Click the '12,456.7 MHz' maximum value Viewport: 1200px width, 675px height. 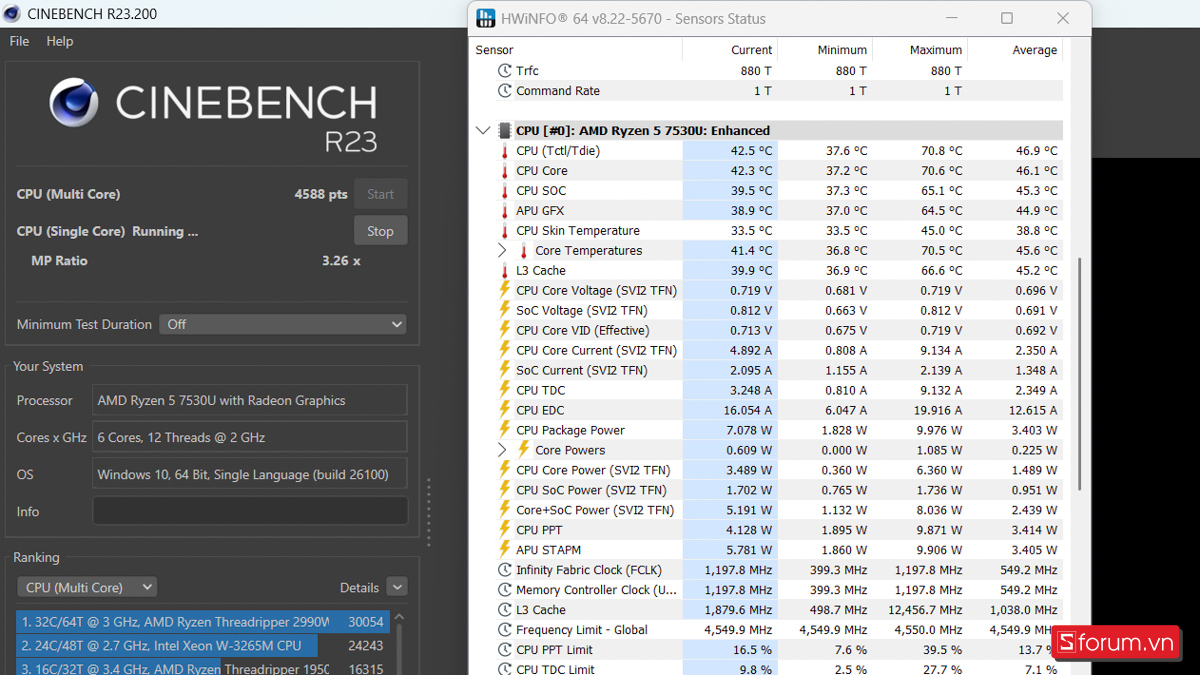pos(925,610)
